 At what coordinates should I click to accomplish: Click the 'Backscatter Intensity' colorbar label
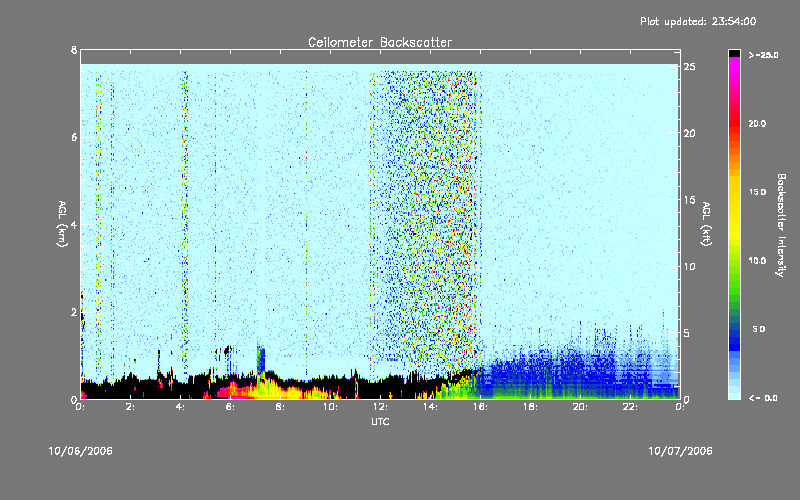click(x=781, y=225)
